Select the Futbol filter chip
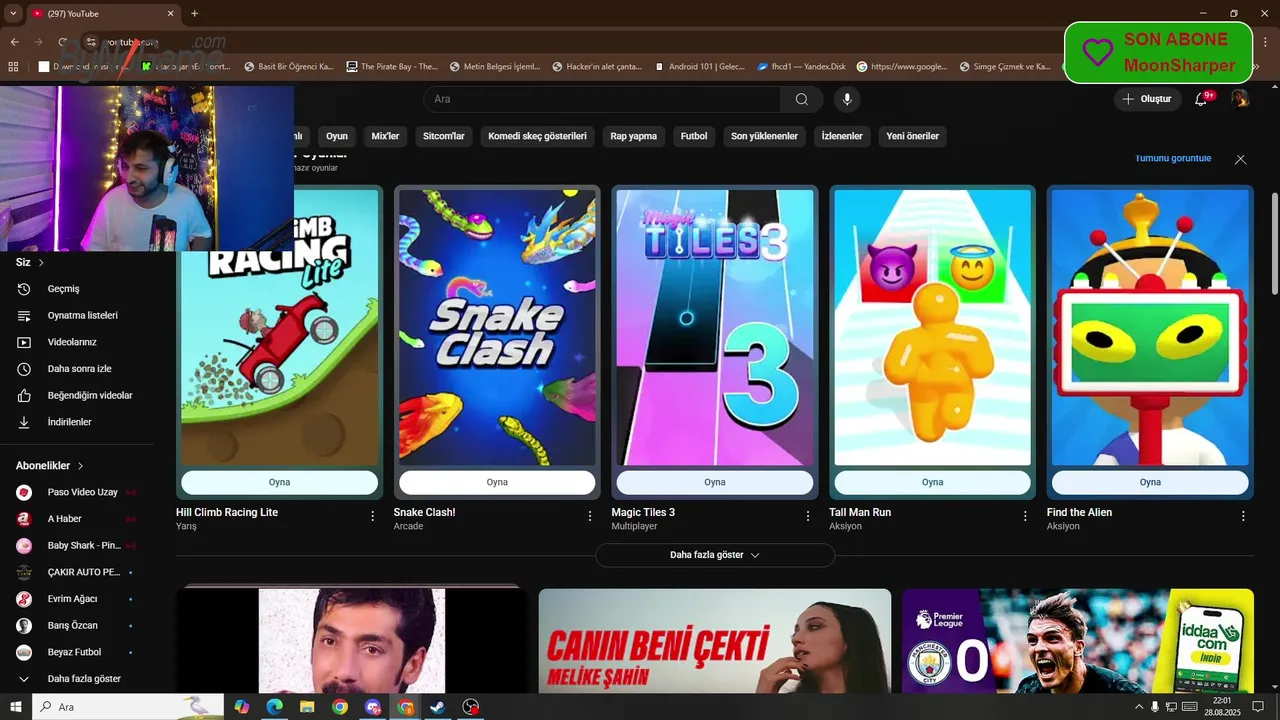 pos(694,136)
